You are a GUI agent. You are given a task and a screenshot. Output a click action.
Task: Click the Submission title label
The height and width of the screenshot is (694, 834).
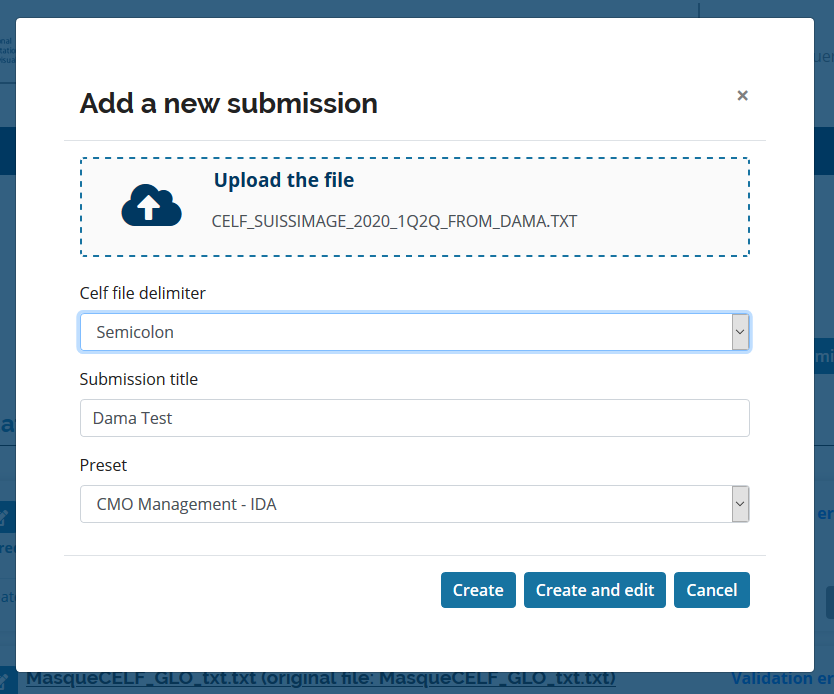(x=139, y=379)
